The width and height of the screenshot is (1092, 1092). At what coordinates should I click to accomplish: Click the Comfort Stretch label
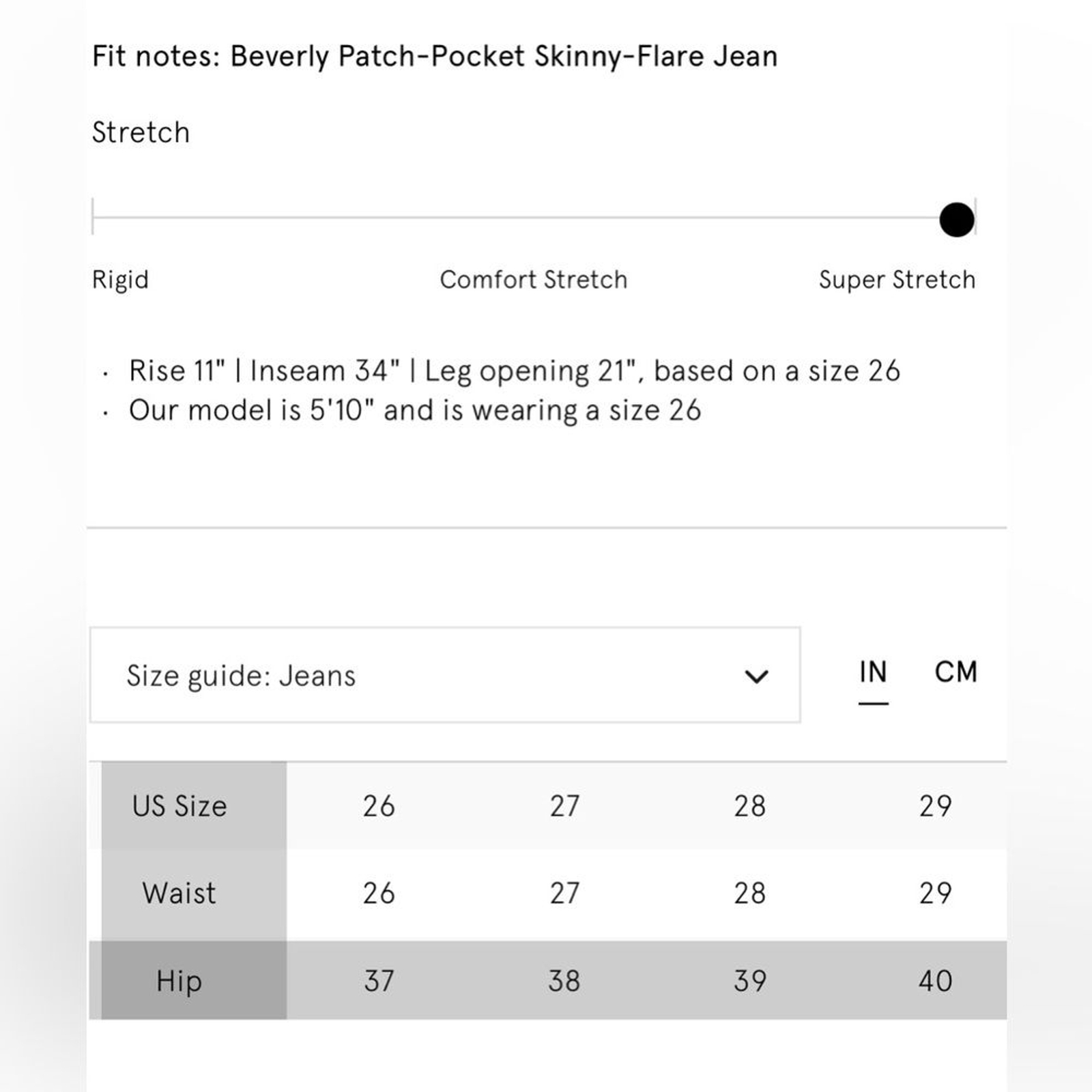[x=533, y=280]
